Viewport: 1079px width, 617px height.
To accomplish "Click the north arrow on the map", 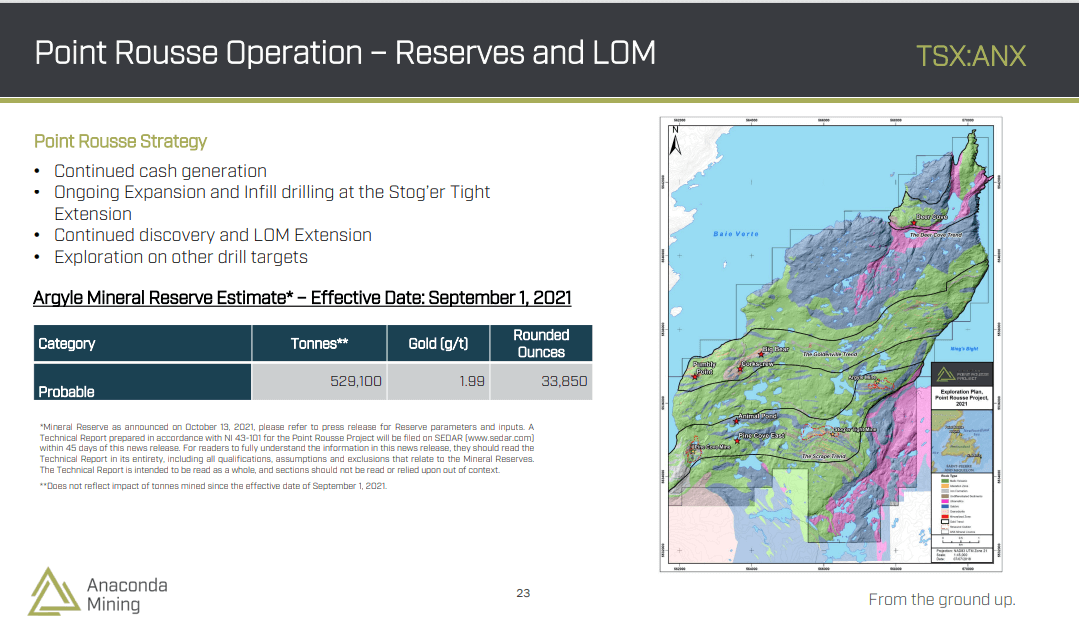I will (x=676, y=141).
